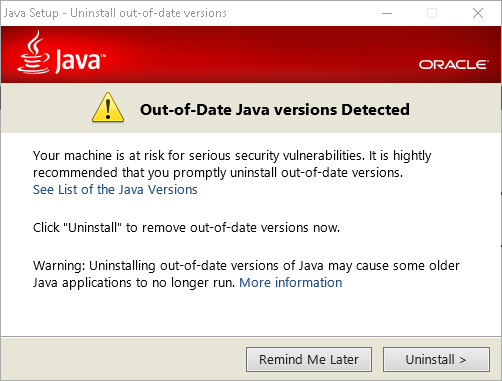Click the Java coffee cup logo
The image size is (502, 381).
33,52
